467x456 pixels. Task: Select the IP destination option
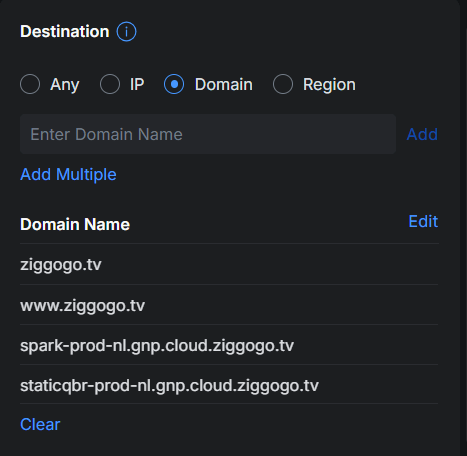click(110, 84)
